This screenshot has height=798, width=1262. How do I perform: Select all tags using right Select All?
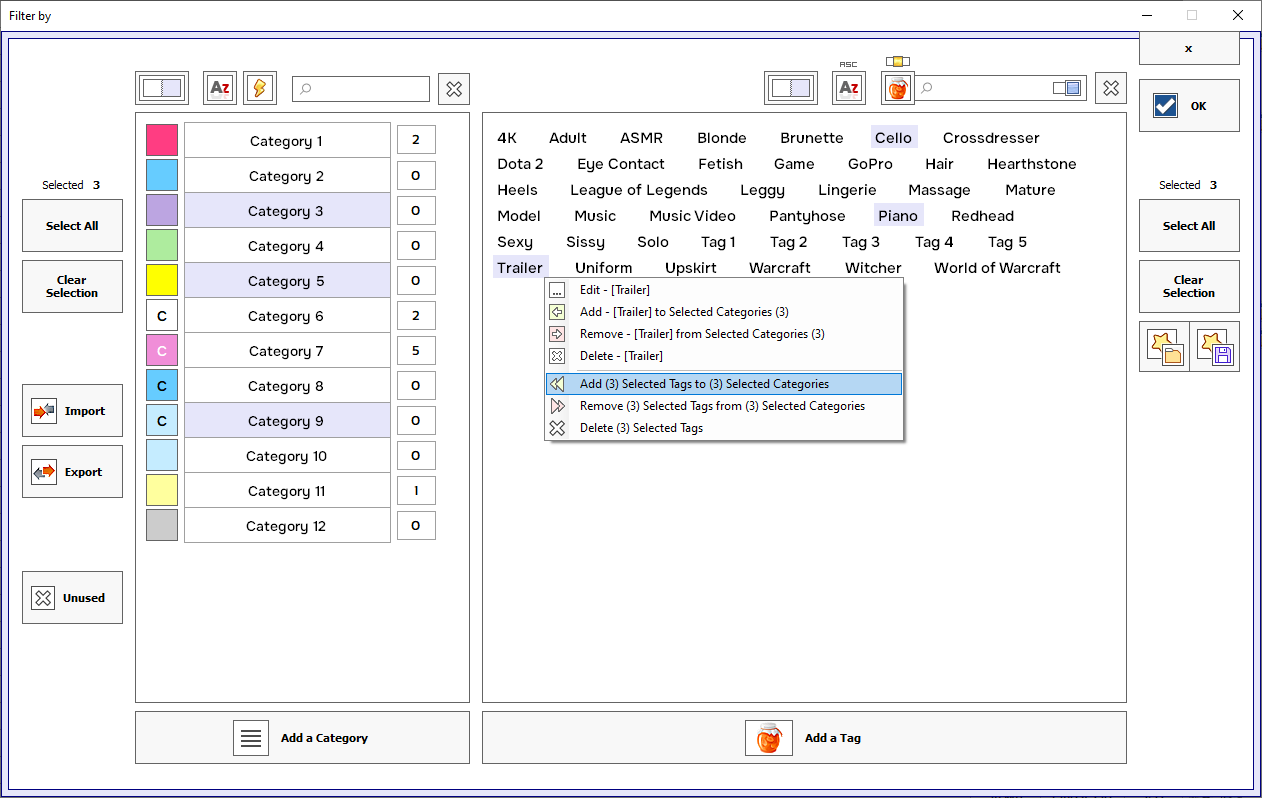click(x=1189, y=226)
